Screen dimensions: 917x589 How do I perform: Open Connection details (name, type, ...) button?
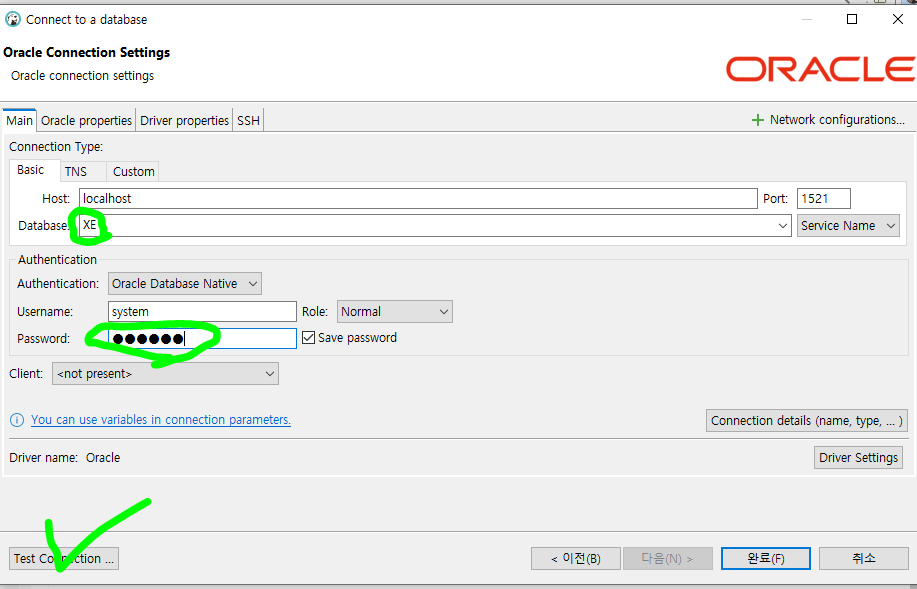pos(806,421)
